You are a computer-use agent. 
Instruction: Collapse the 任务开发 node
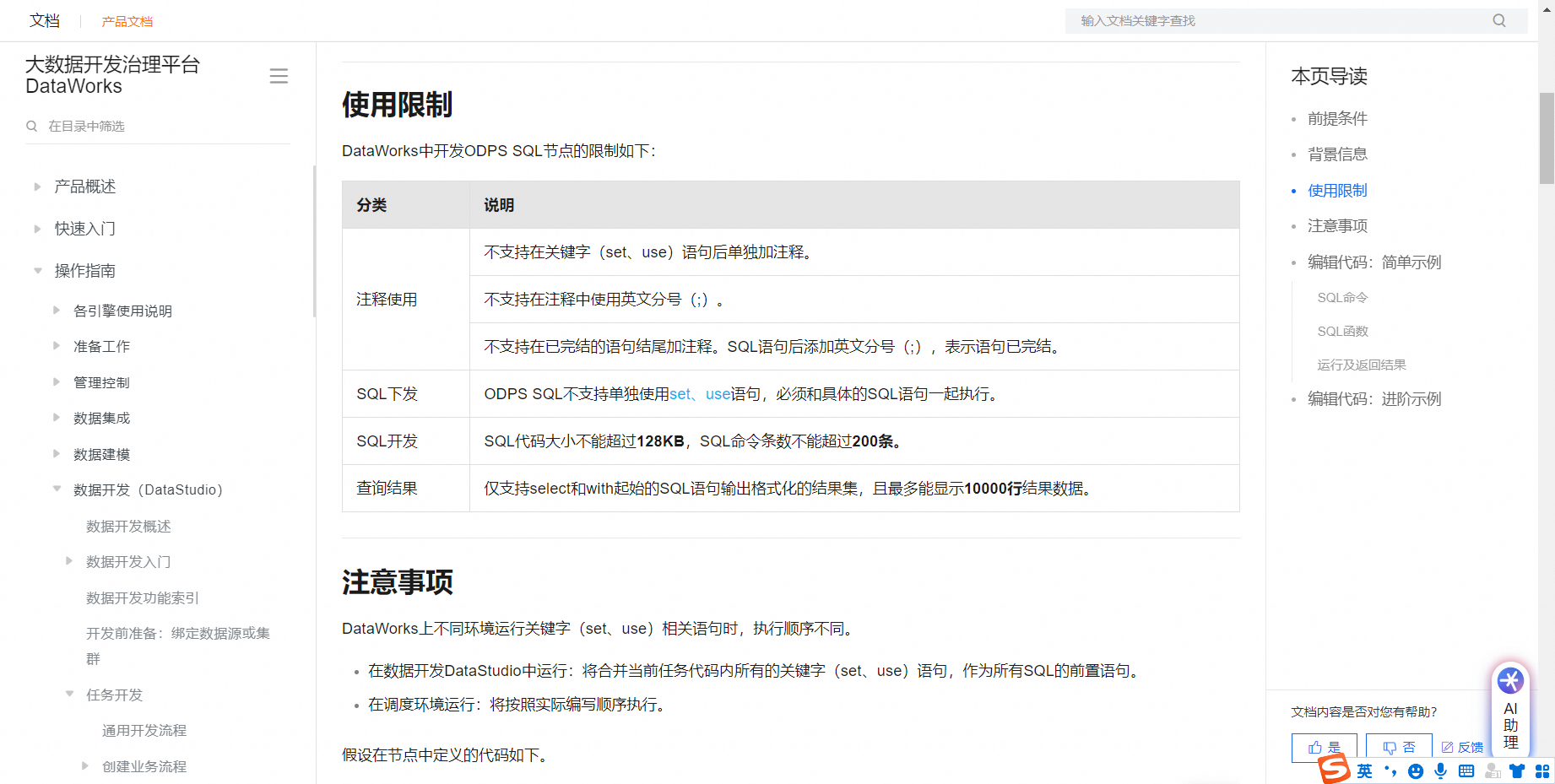coord(69,695)
